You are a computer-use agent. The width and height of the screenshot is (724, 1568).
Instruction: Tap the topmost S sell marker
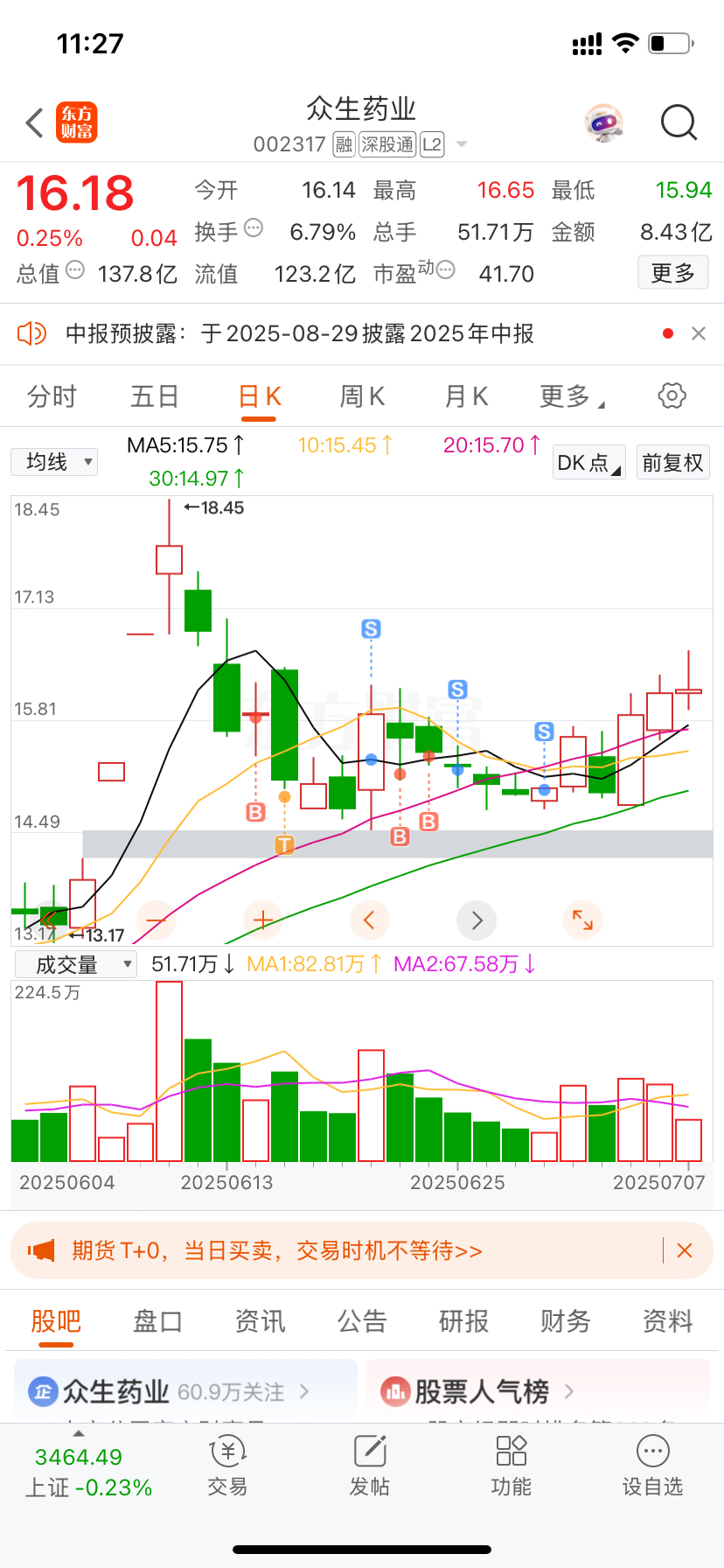tap(371, 628)
